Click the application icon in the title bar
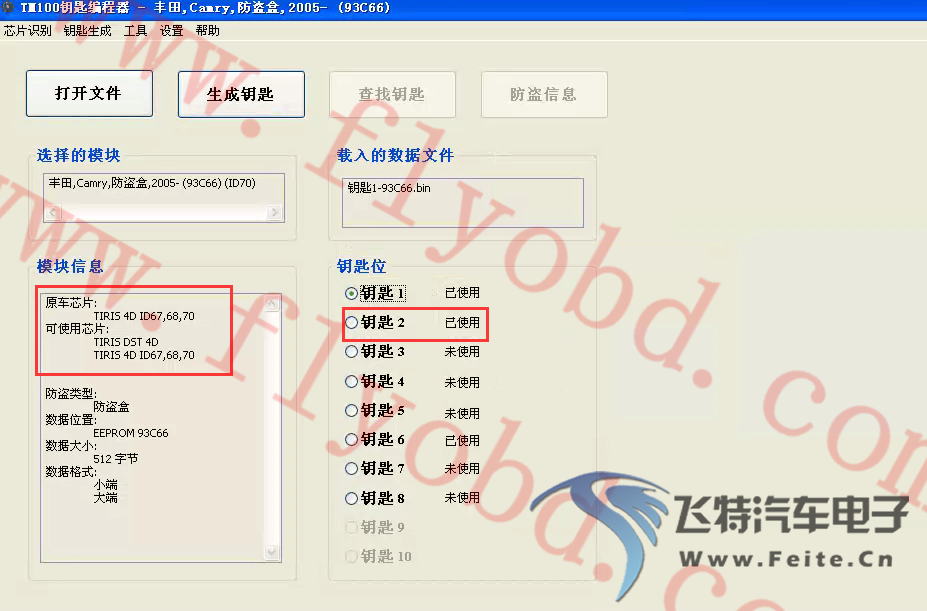 coord(7,8)
